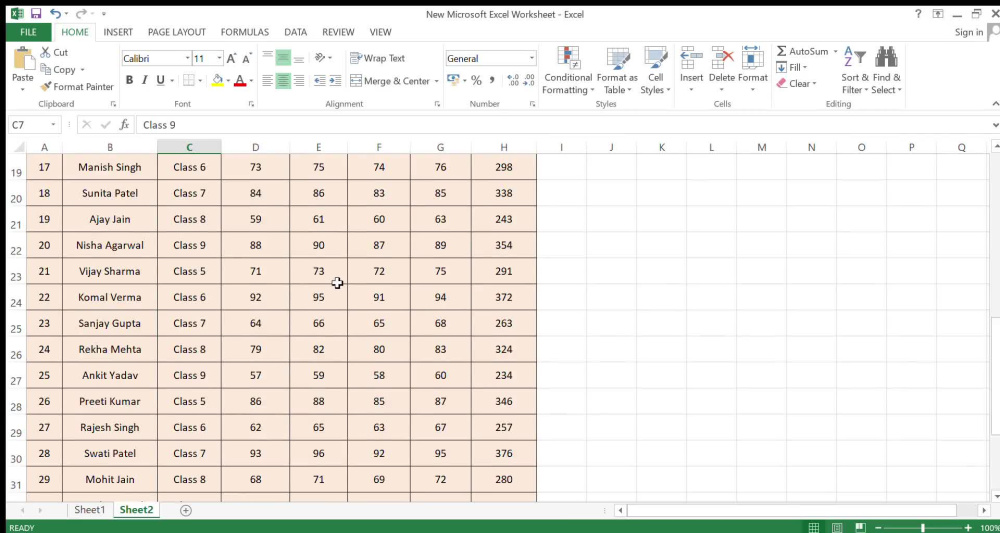This screenshot has height=533, width=1000.
Task: Click the Undo arrow icon
Action: tap(55, 13)
